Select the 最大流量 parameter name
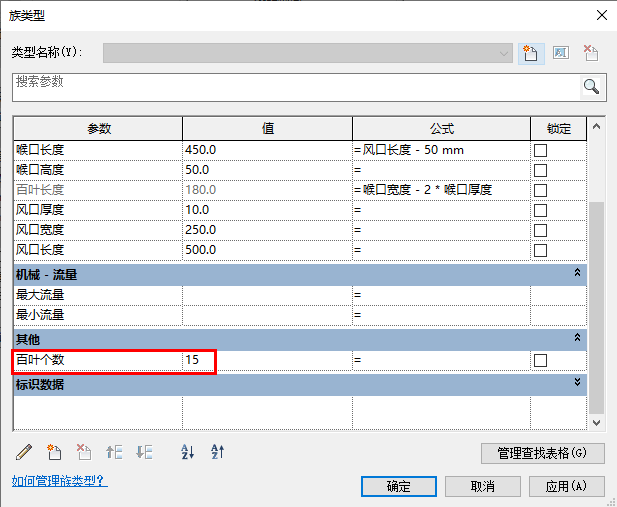The image size is (617, 507). [x=40, y=295]
